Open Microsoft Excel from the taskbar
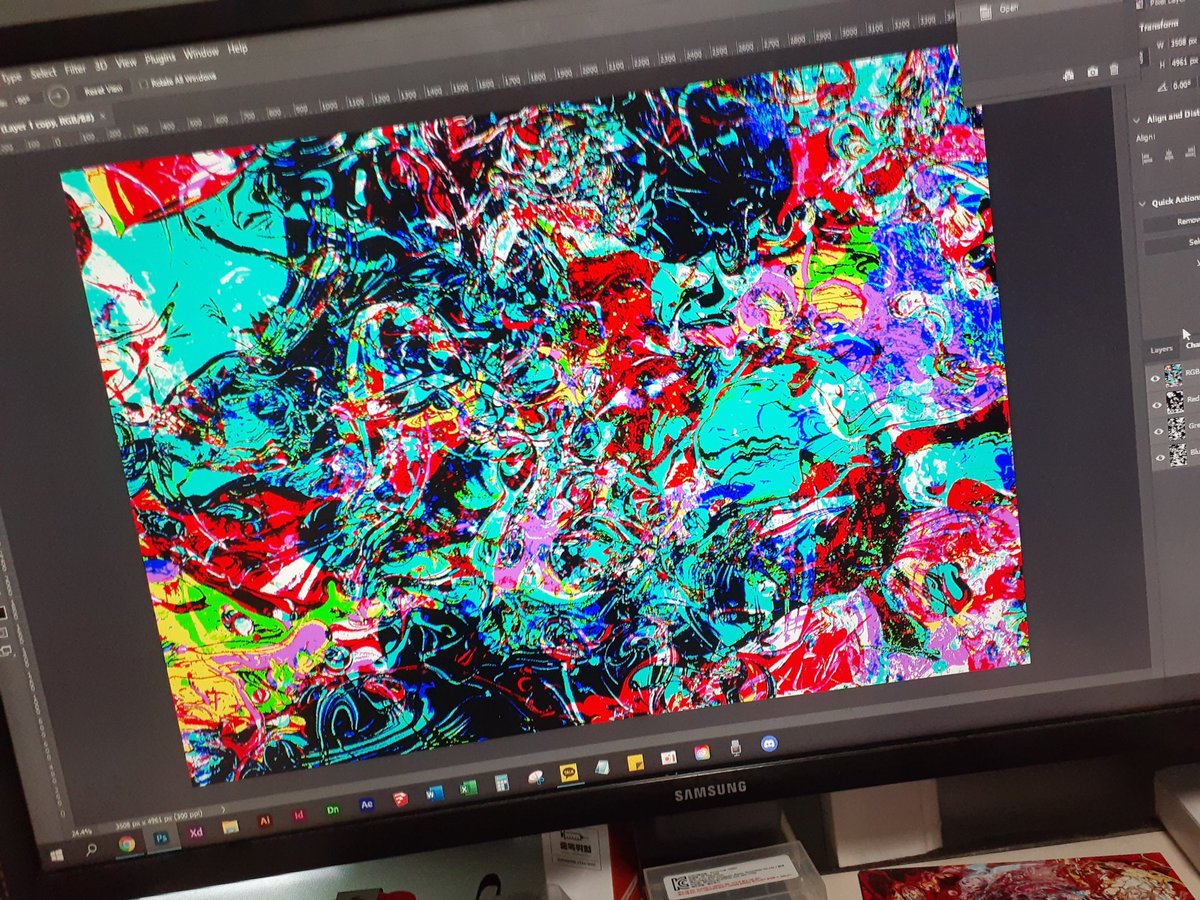The height and width of the screenshot is (900, 1200). click(468, 788)
